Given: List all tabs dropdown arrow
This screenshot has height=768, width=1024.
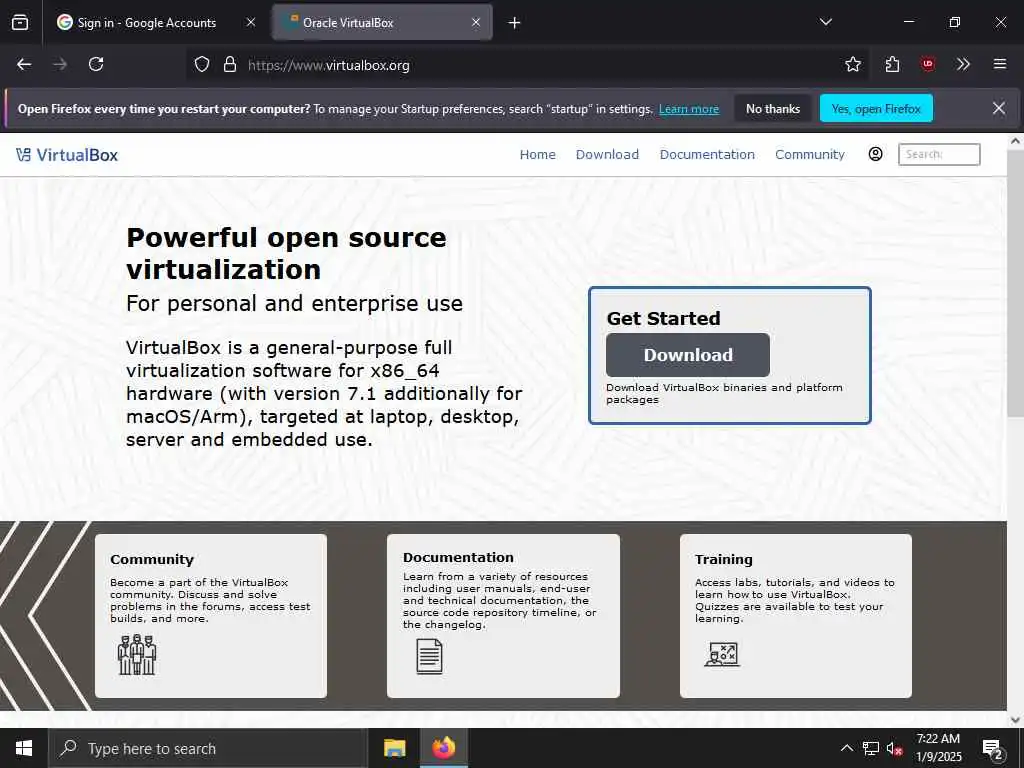Looking at the screenshot, I should click(825, 22).
